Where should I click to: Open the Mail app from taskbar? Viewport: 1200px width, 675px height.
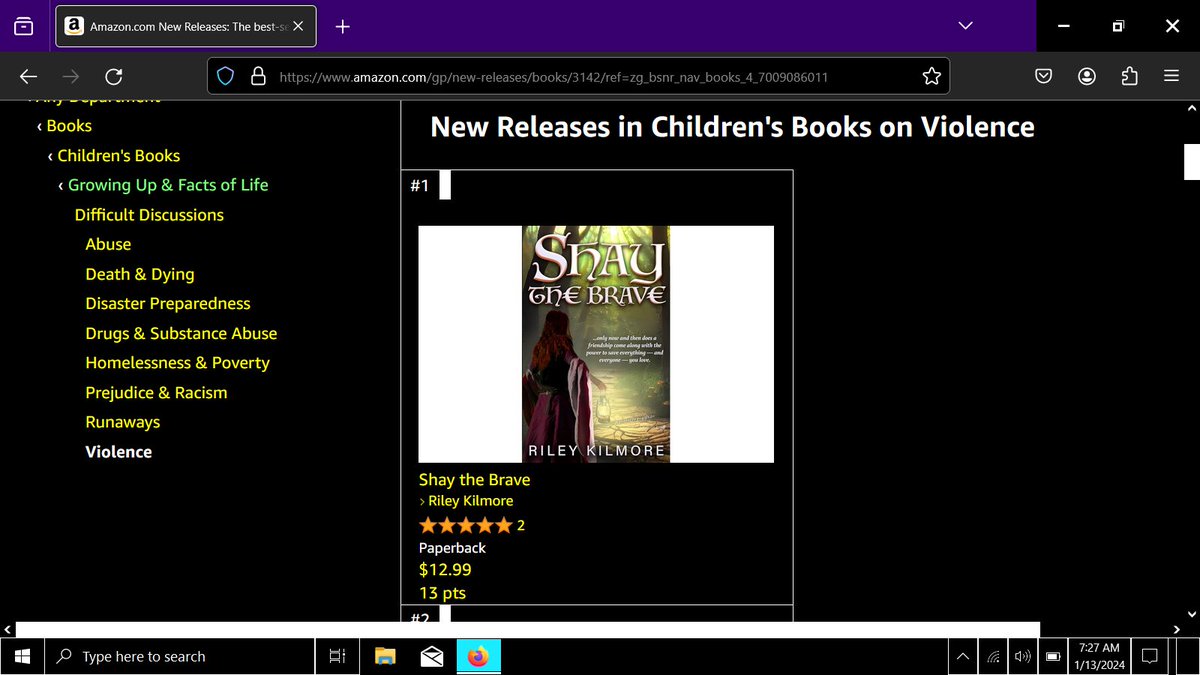pos(432,657)
